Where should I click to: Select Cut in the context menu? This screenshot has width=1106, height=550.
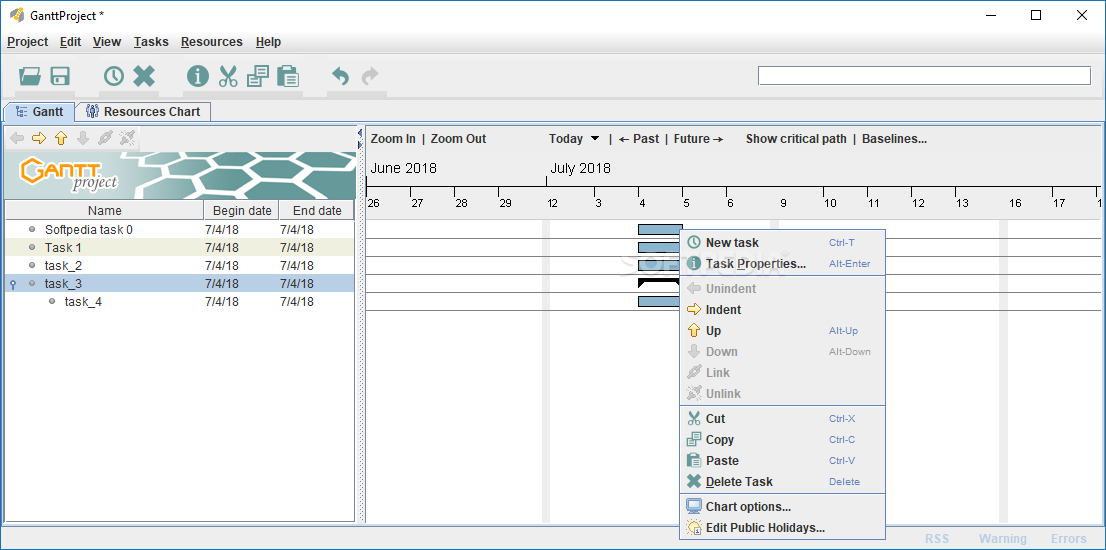click(782, 419)
